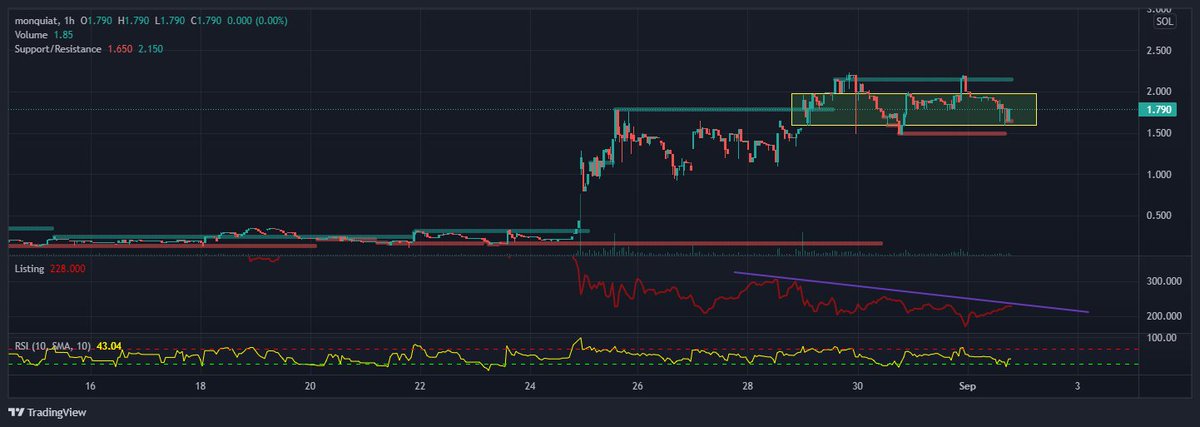The height and width of the screenshot is (427, 1200).
Task: Click the Sep label on time axis
Action: pyautogui.click(x=967, y=385)
